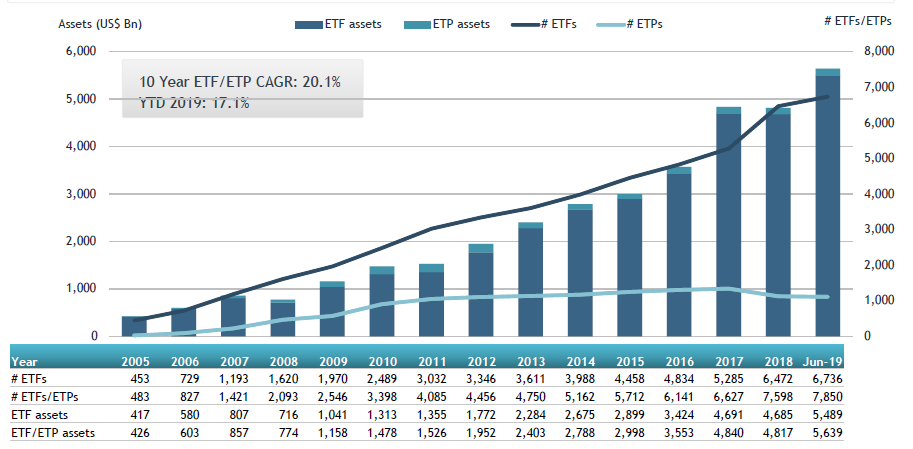
Task: Click the 'YTD 2019: 17.1%' annotation text
Action: pos(194,104)
